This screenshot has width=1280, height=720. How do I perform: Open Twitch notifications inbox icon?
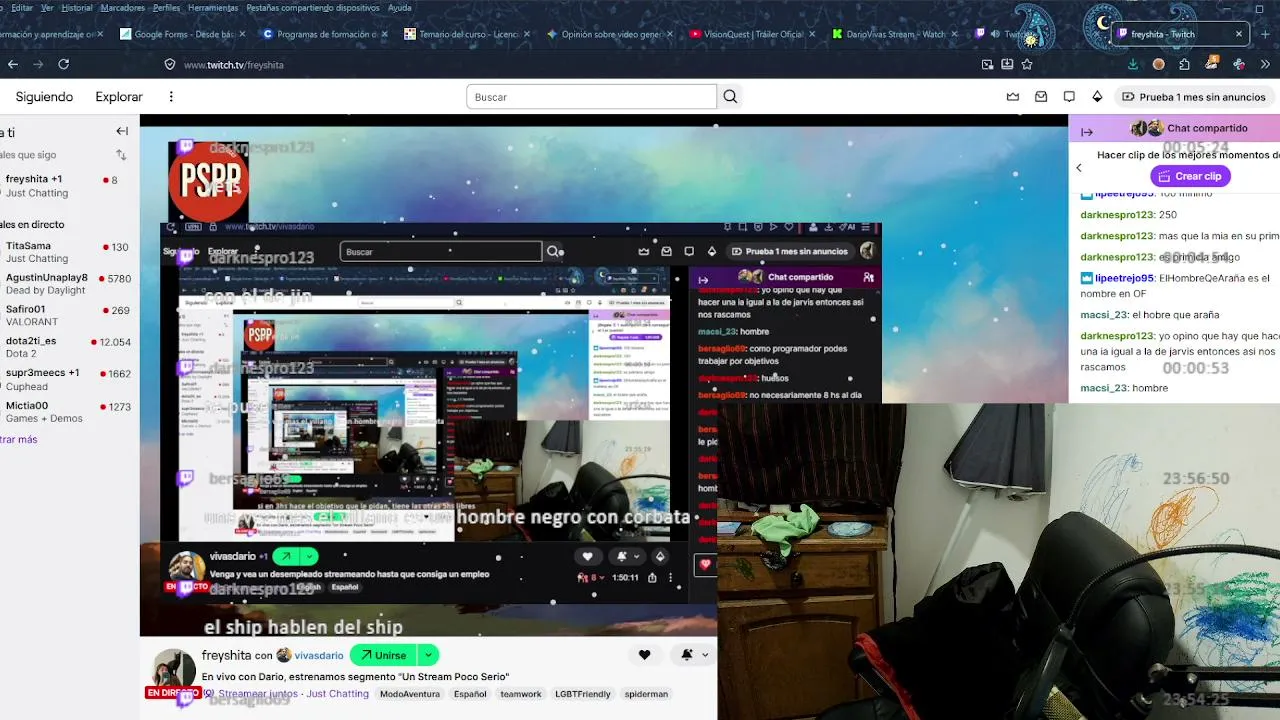point(1041,97)
